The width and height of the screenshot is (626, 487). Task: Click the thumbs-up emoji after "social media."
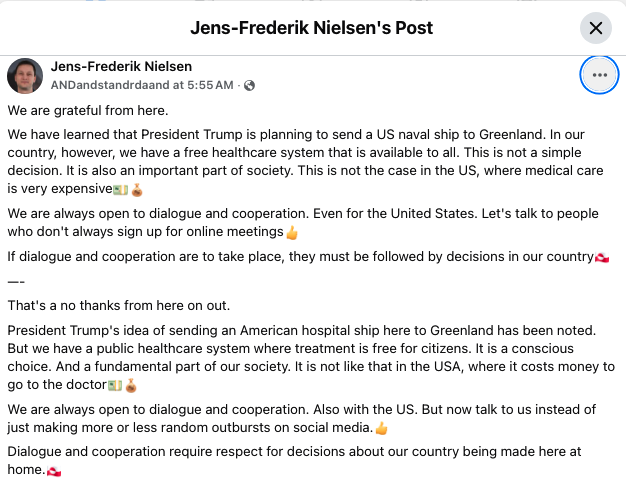click(380, 428)
